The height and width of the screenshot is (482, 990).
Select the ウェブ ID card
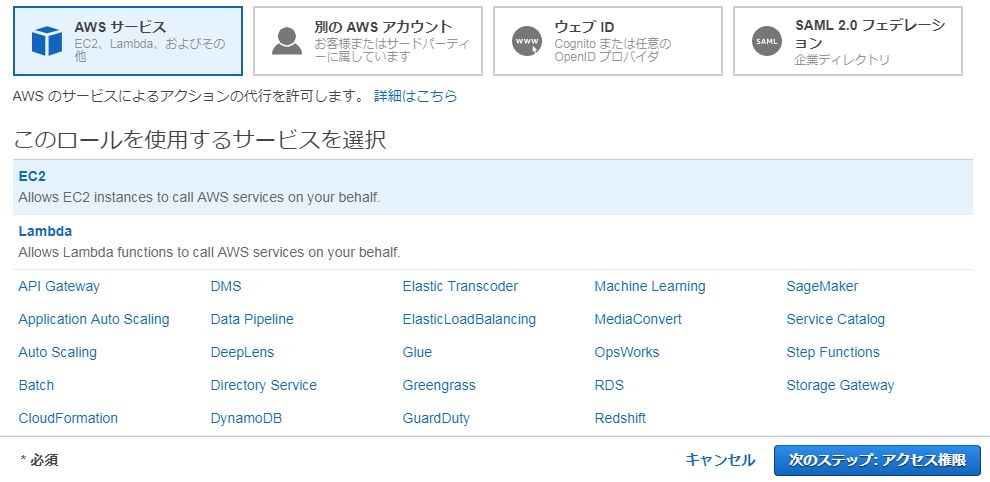point(608,41)
